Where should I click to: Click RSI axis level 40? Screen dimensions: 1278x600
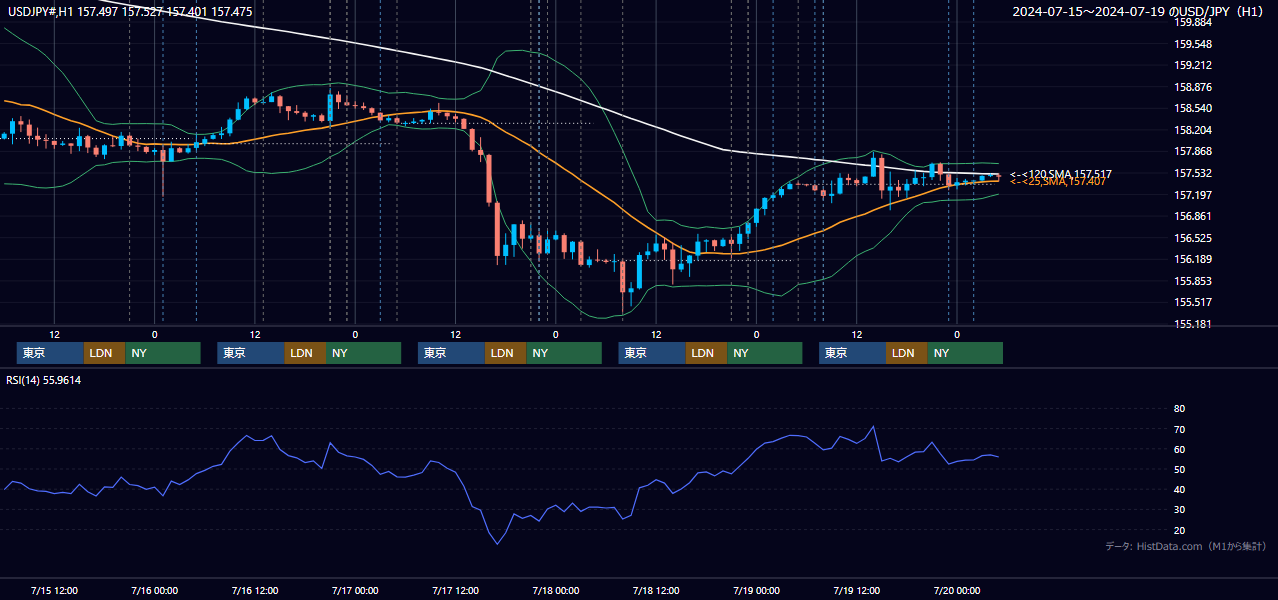pyautogui.click(x=1179, y=489)
